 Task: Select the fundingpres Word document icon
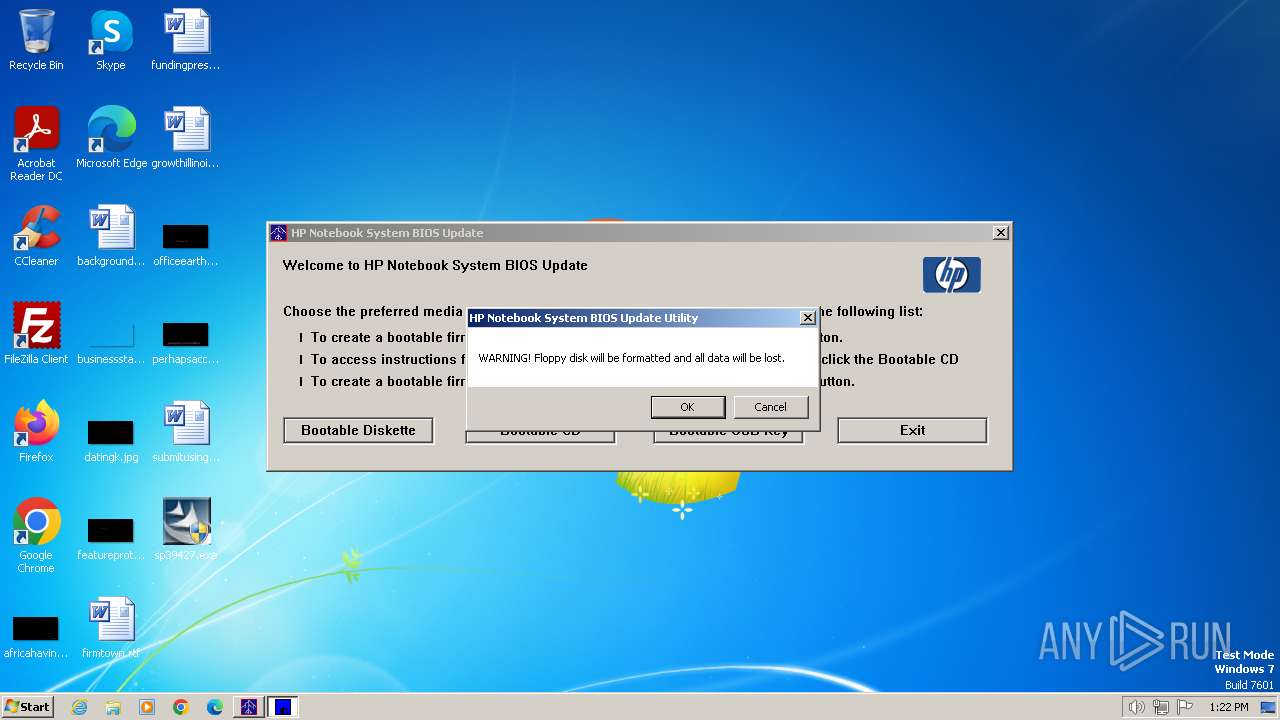pos(186,40)
